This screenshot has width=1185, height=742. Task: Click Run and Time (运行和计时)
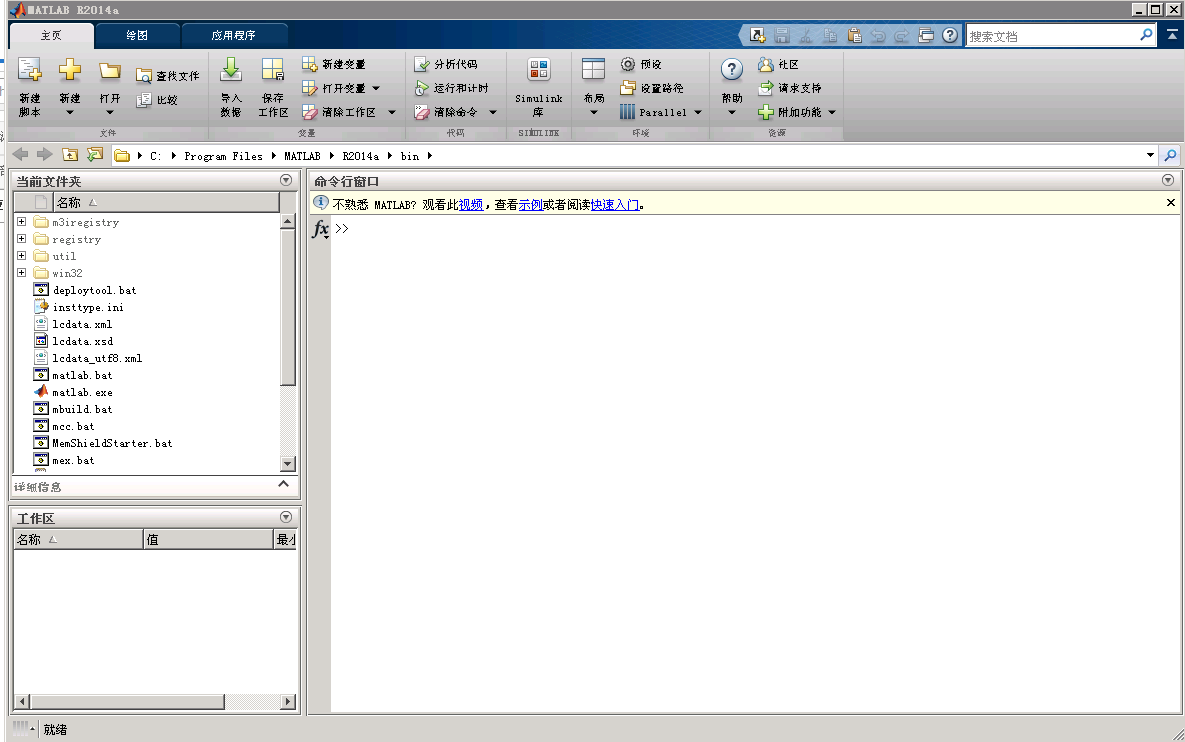[x=451, y=88]
